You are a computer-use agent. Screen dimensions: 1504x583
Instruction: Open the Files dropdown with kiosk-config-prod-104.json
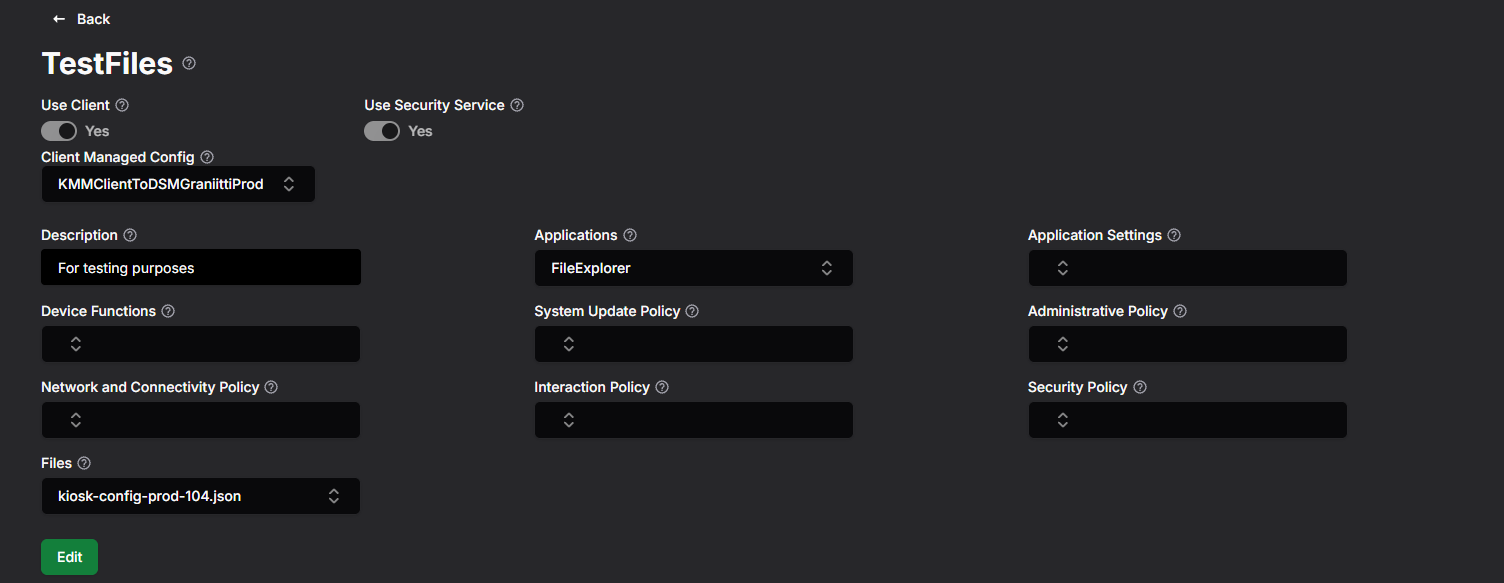pyautogui.click(x=200, y=496)
